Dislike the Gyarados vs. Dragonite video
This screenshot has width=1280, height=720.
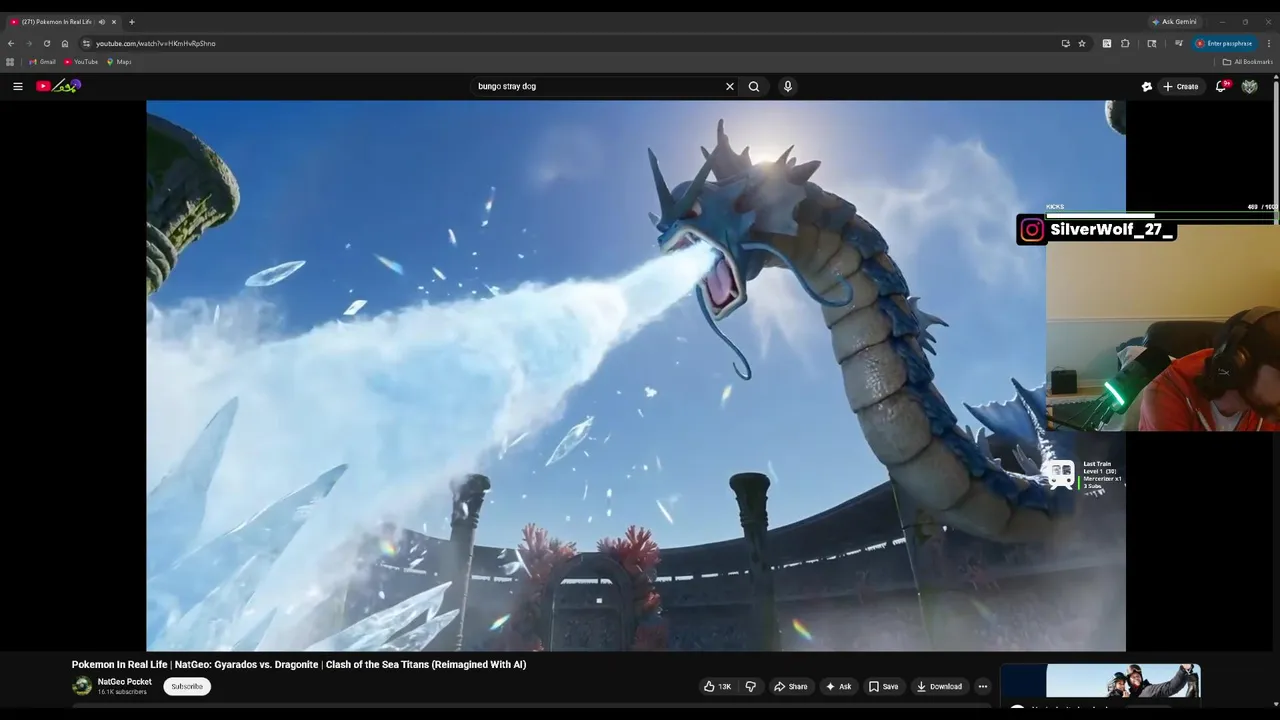click(x=750, y=686)
